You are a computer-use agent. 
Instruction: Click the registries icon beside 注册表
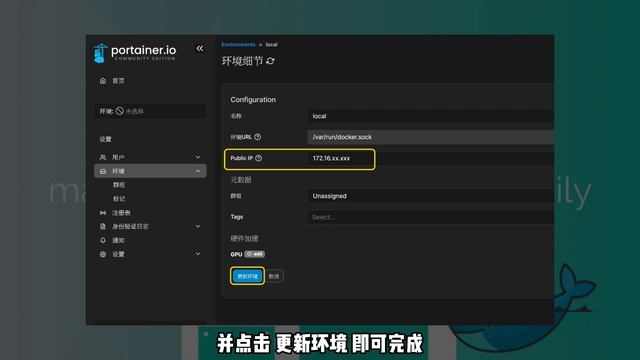click(x=103, y=213)
